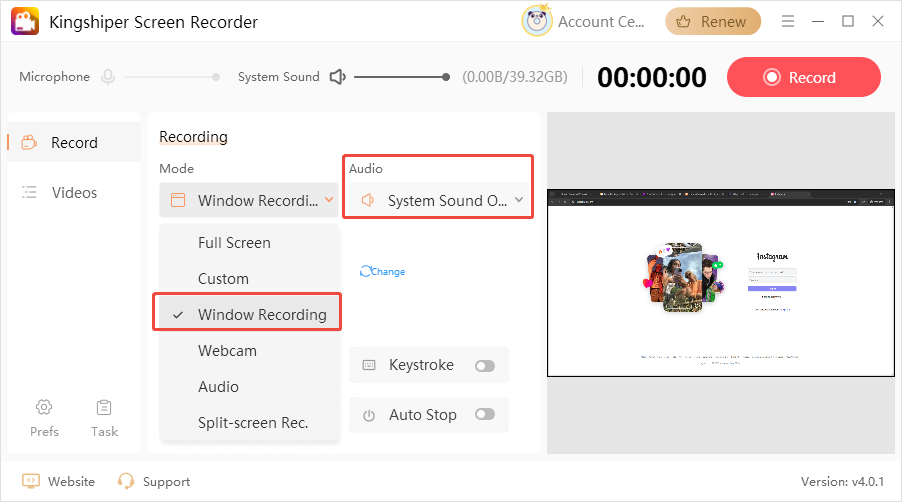Screen dimensions: 902x502
Task: Expand the Mode dropdown showing Window Recording
Action: (x=249, y=200)
